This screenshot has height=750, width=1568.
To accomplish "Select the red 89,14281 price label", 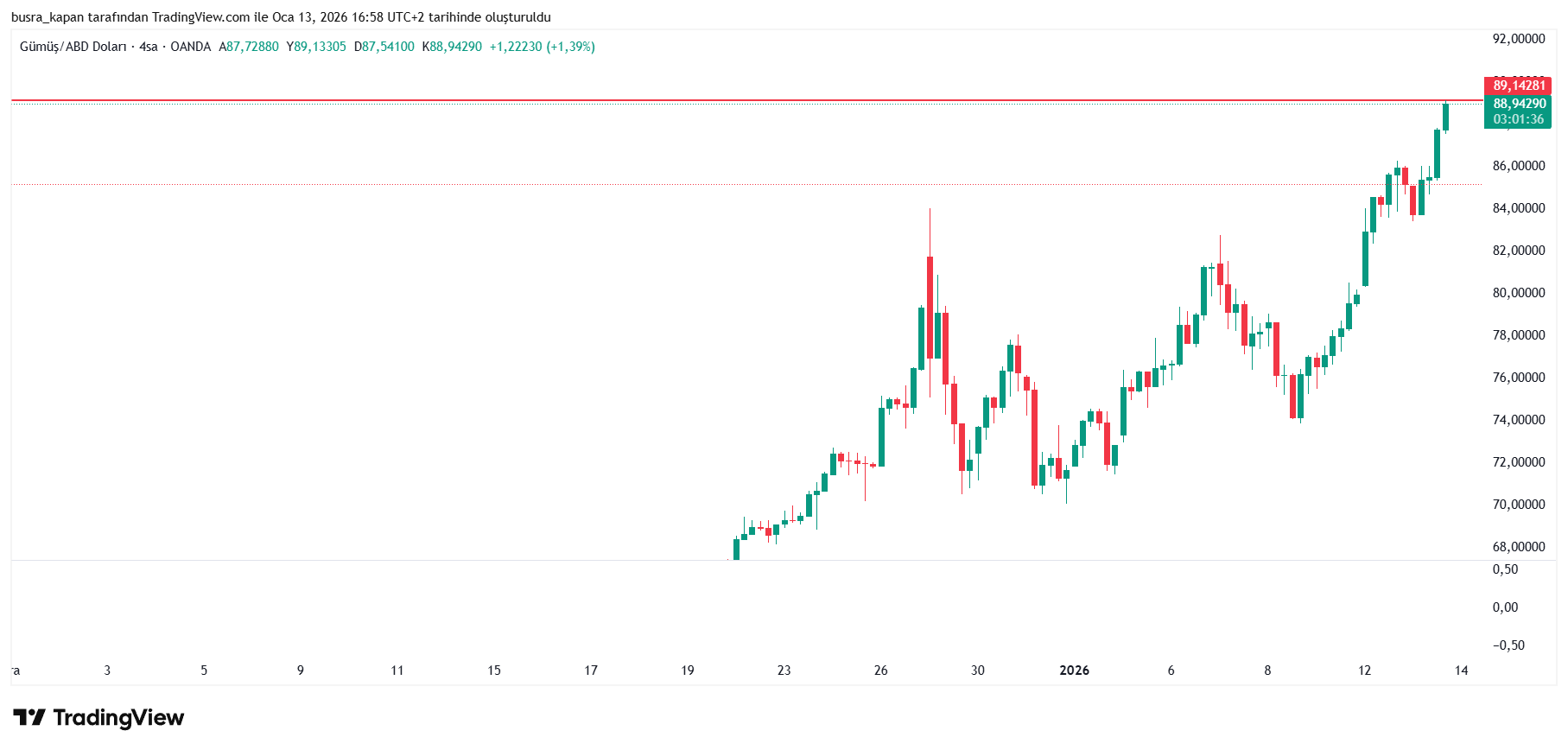I will pyautogui.click(x=1518, y=86).
